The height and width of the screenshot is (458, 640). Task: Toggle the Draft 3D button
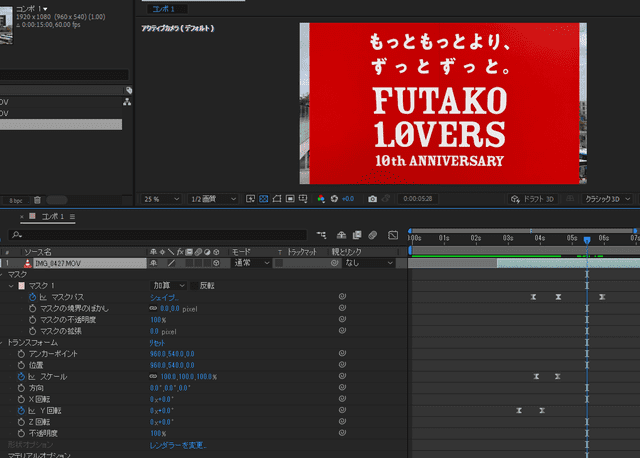[532, 199]
